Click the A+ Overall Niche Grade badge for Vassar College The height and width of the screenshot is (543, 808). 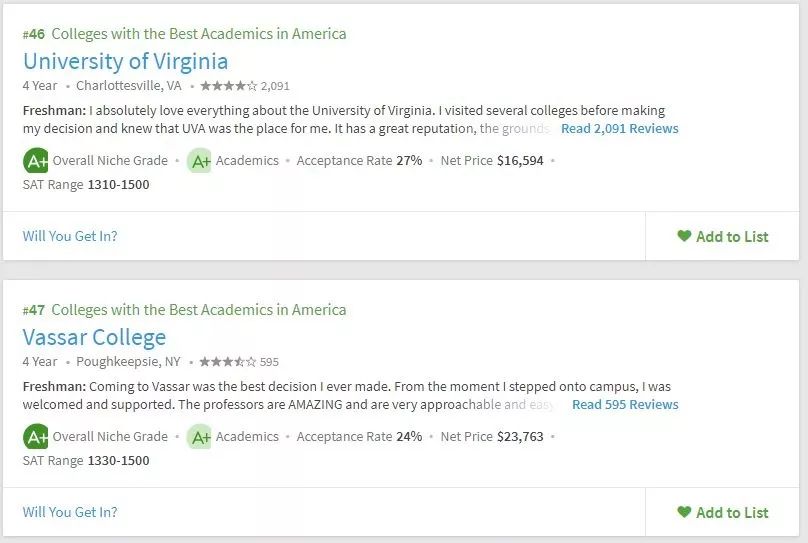(36, 436)
